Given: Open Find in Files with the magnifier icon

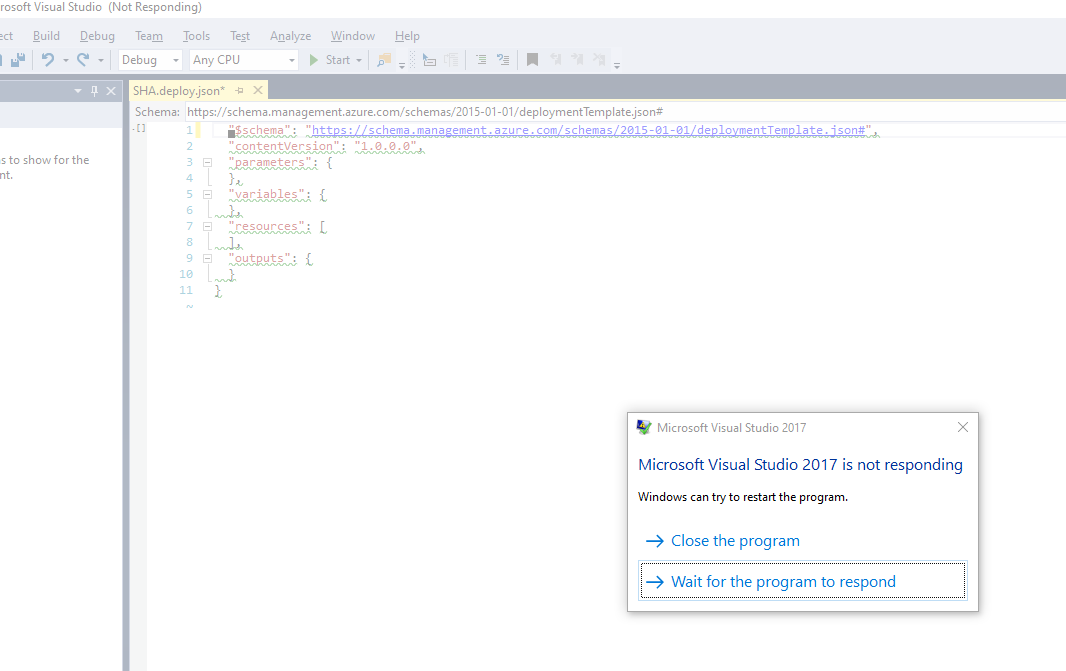Looking at the screenshot, I should [x=384, y=59].
